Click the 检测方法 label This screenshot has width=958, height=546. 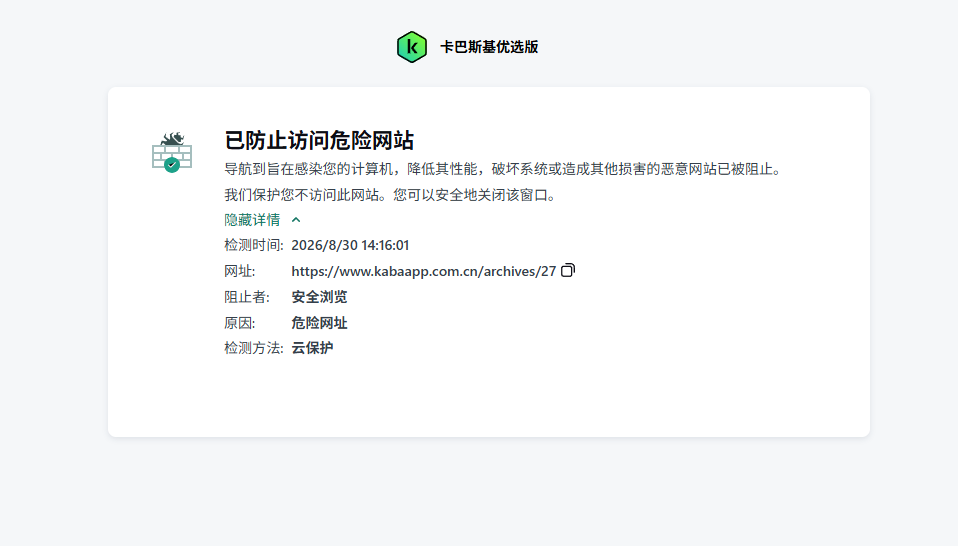tap(254, 348)
